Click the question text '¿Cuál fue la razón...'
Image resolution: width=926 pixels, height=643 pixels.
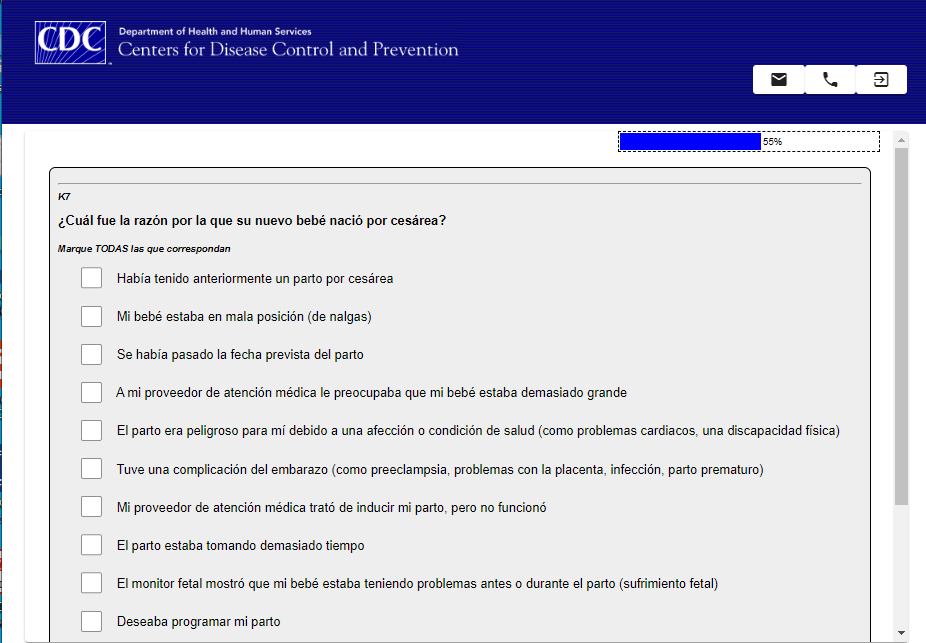[x=252, y=221]
